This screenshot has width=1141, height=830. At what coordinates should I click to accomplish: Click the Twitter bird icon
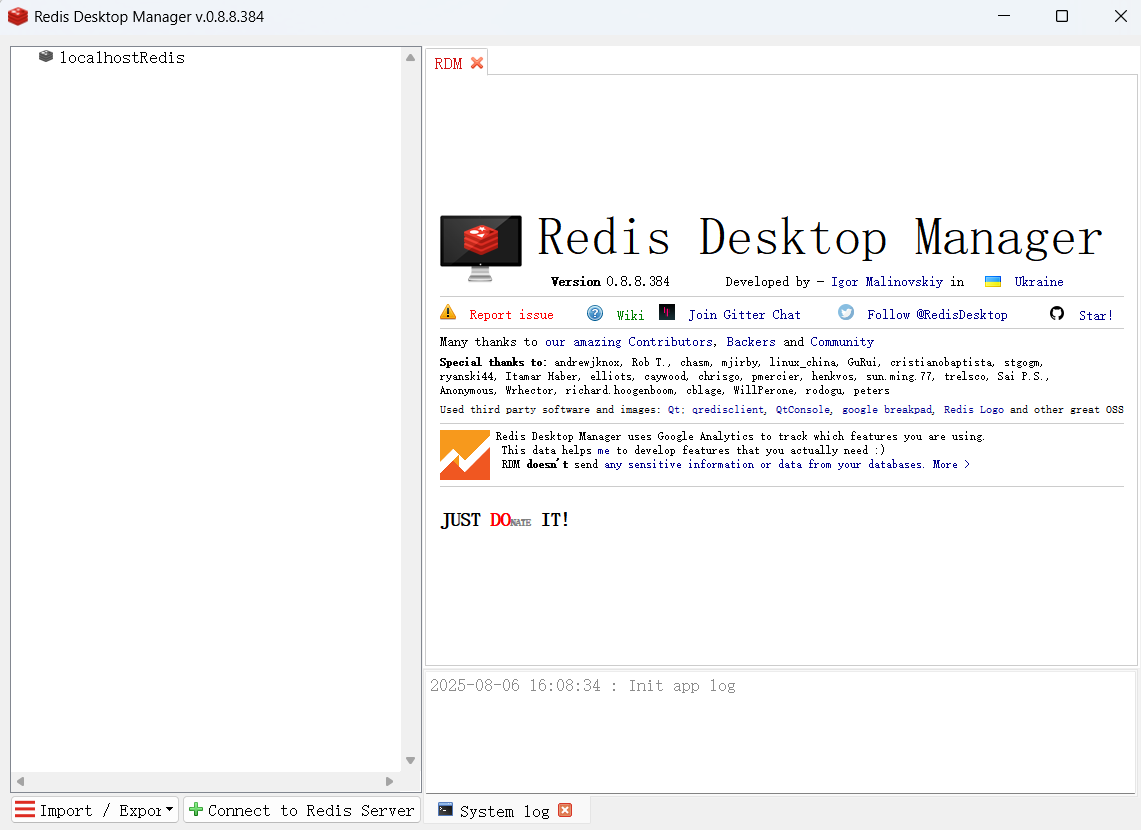coord(846,313)
